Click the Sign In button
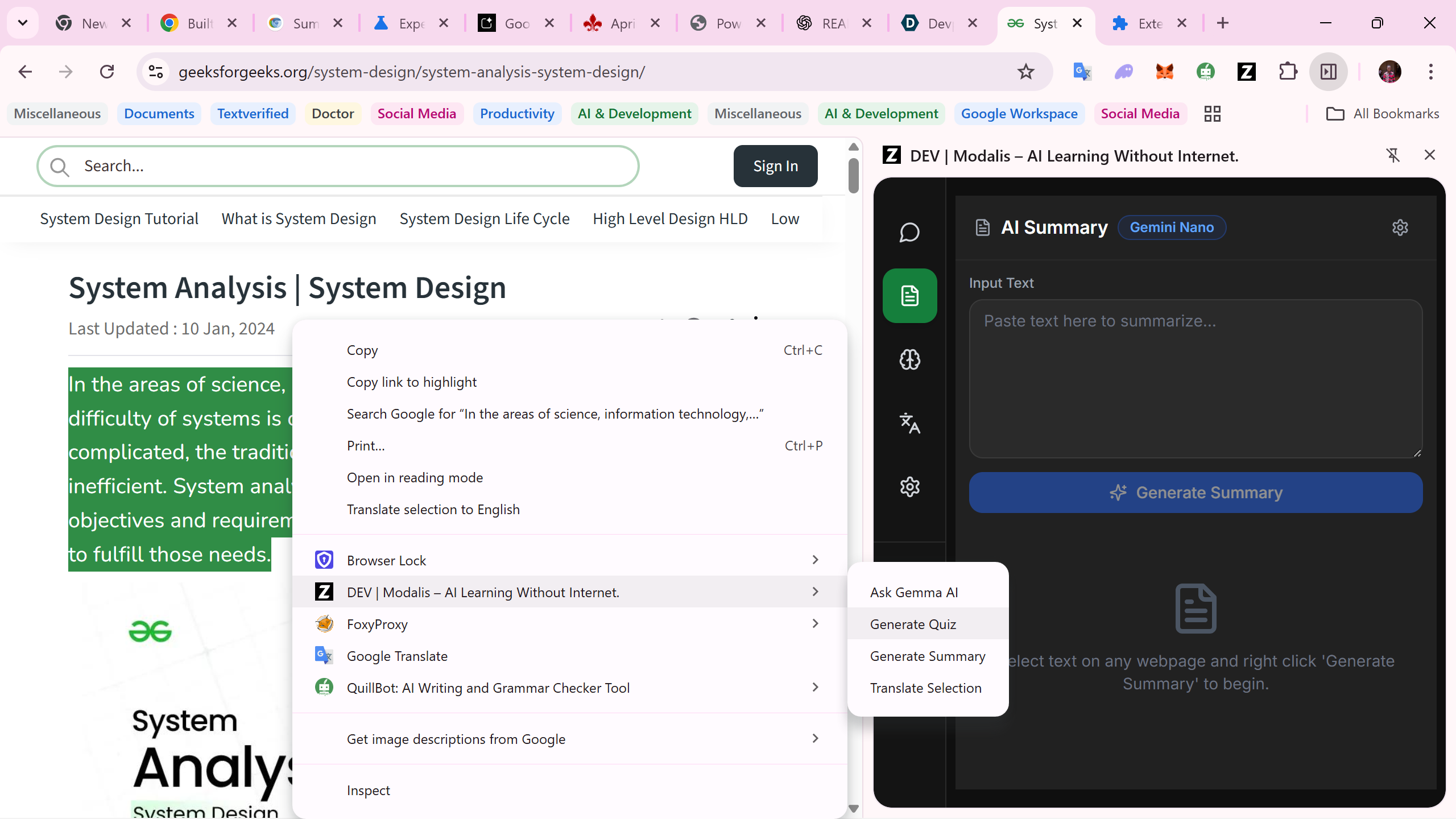Viewport: 1456px width, 819px height. (x=775, y=166)
